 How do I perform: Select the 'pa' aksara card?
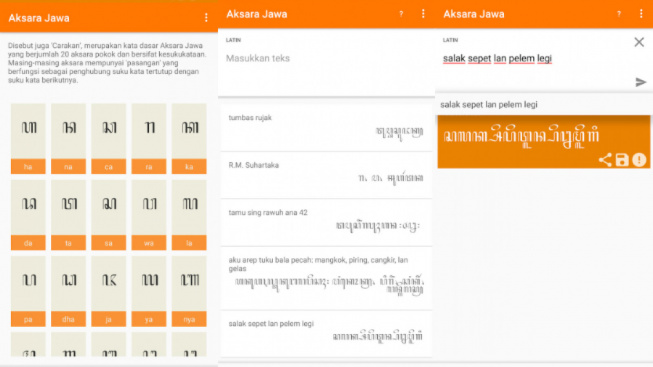click(x=28, y=291)
